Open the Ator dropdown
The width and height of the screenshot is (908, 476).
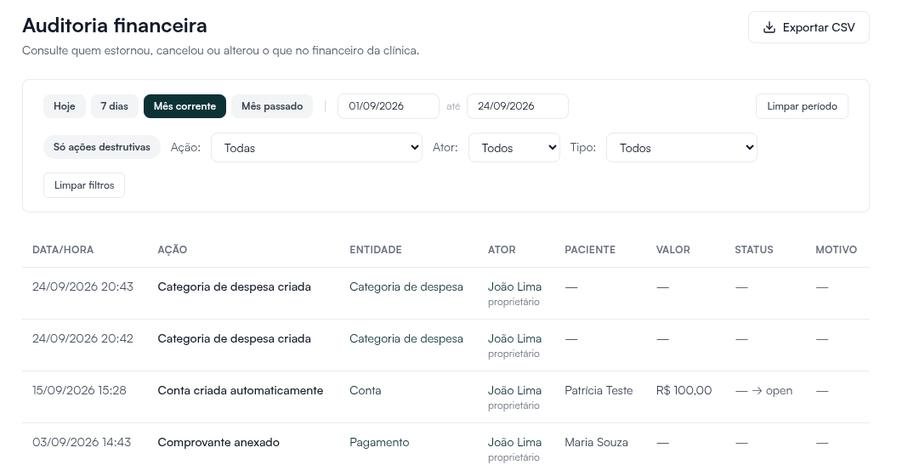click(x=514, y=148)
